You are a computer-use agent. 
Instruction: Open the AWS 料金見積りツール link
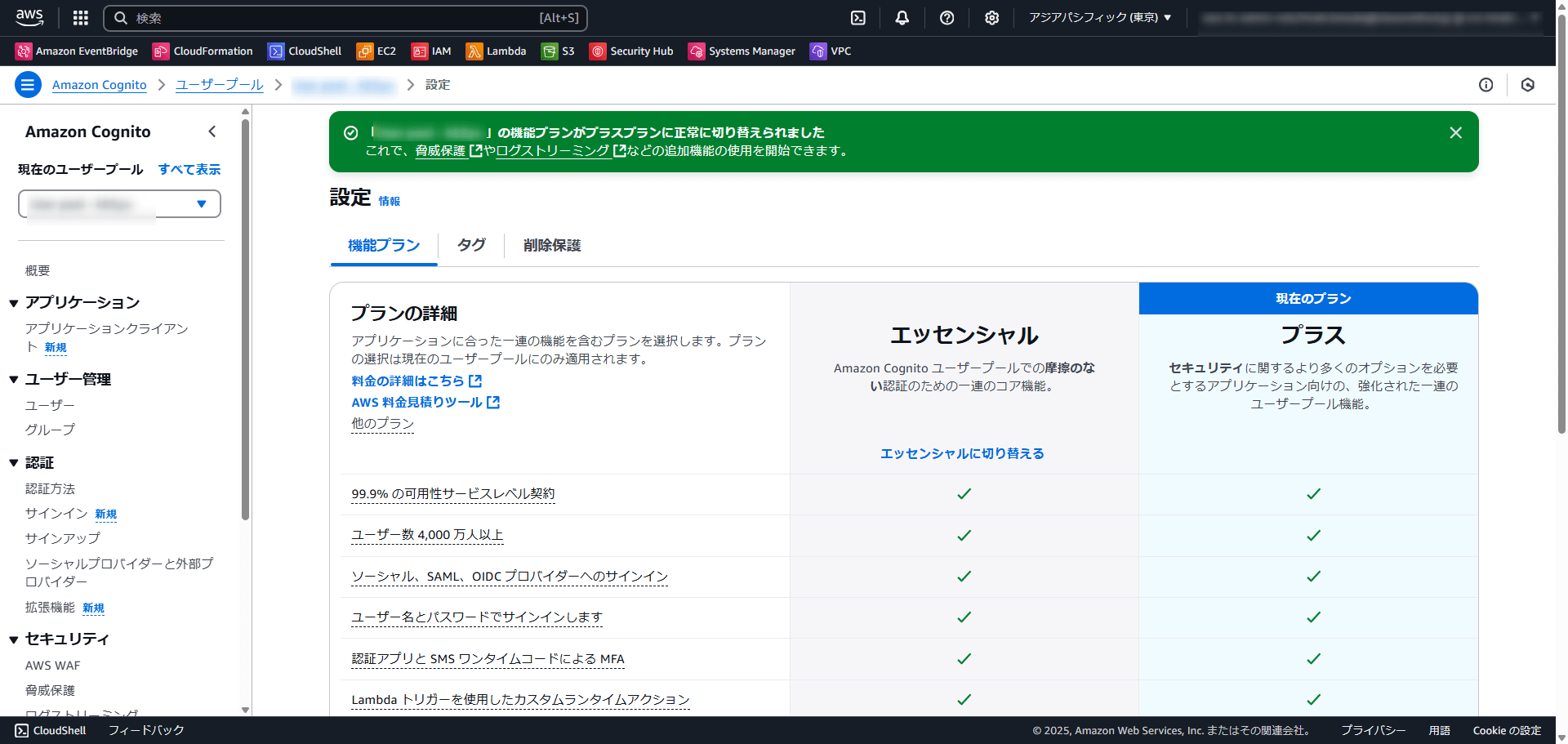pos(425,402)
